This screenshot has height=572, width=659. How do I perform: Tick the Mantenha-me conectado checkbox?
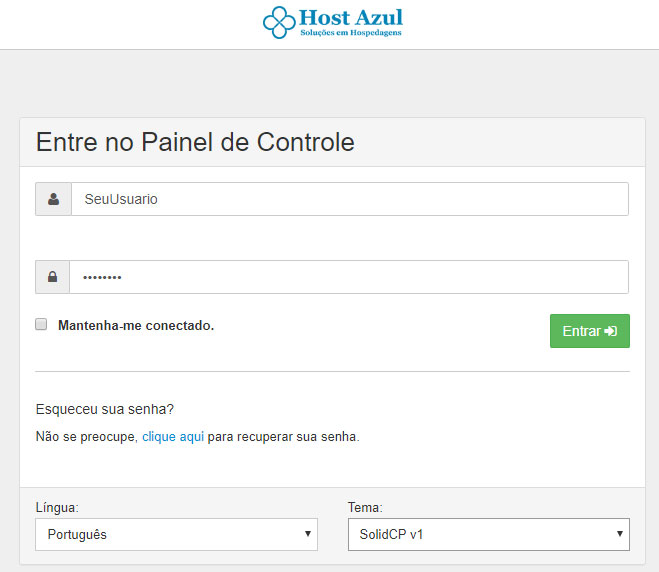41,324
